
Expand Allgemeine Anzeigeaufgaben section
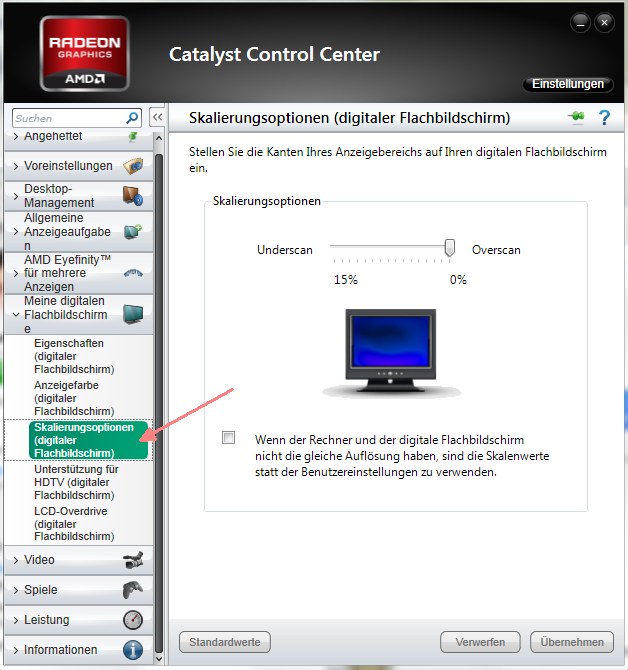(x=16, y=232)
